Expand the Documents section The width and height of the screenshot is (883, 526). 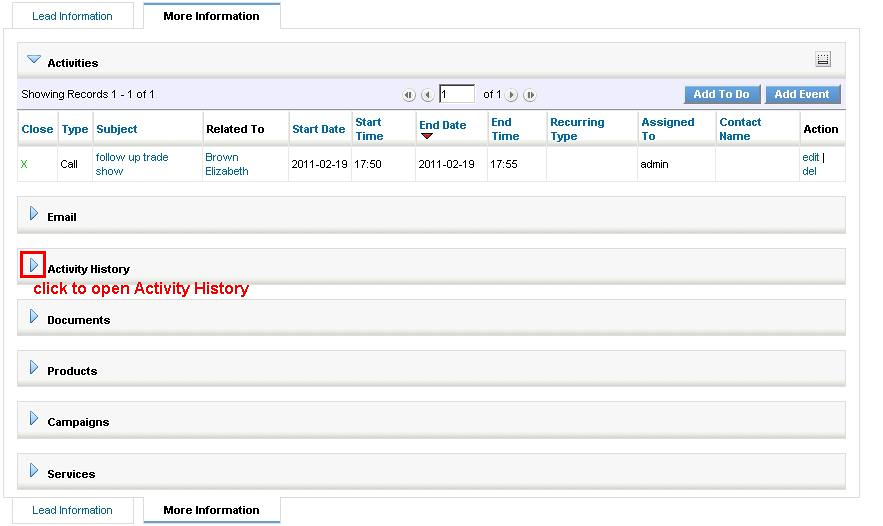pos(34,317)
